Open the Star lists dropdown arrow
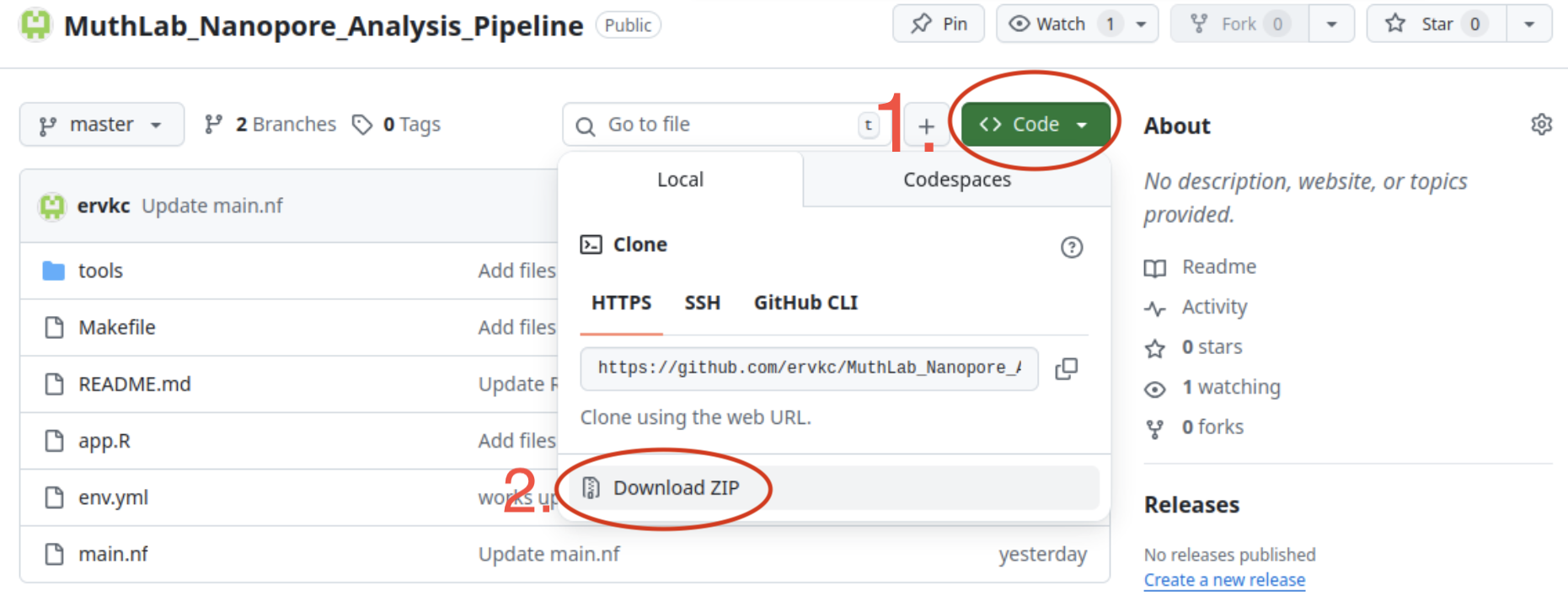The width and height of the screenshot is (1568, 596). (1529, 24)
